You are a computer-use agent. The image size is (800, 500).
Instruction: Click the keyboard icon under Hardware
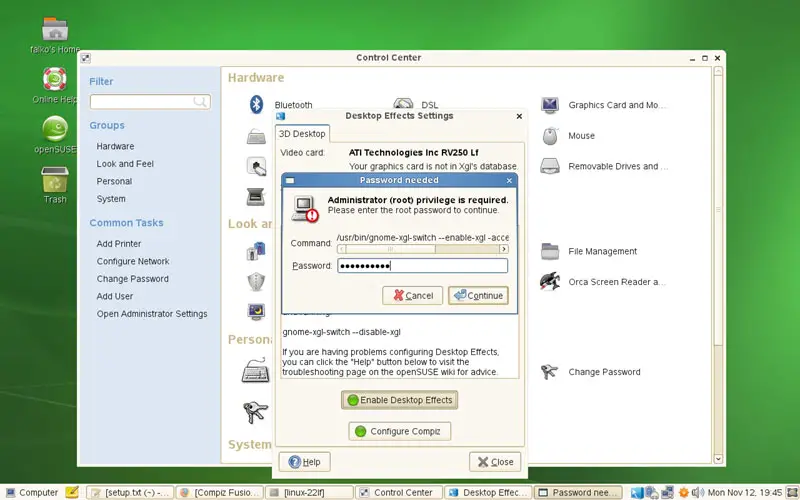(x=256, y=137)
